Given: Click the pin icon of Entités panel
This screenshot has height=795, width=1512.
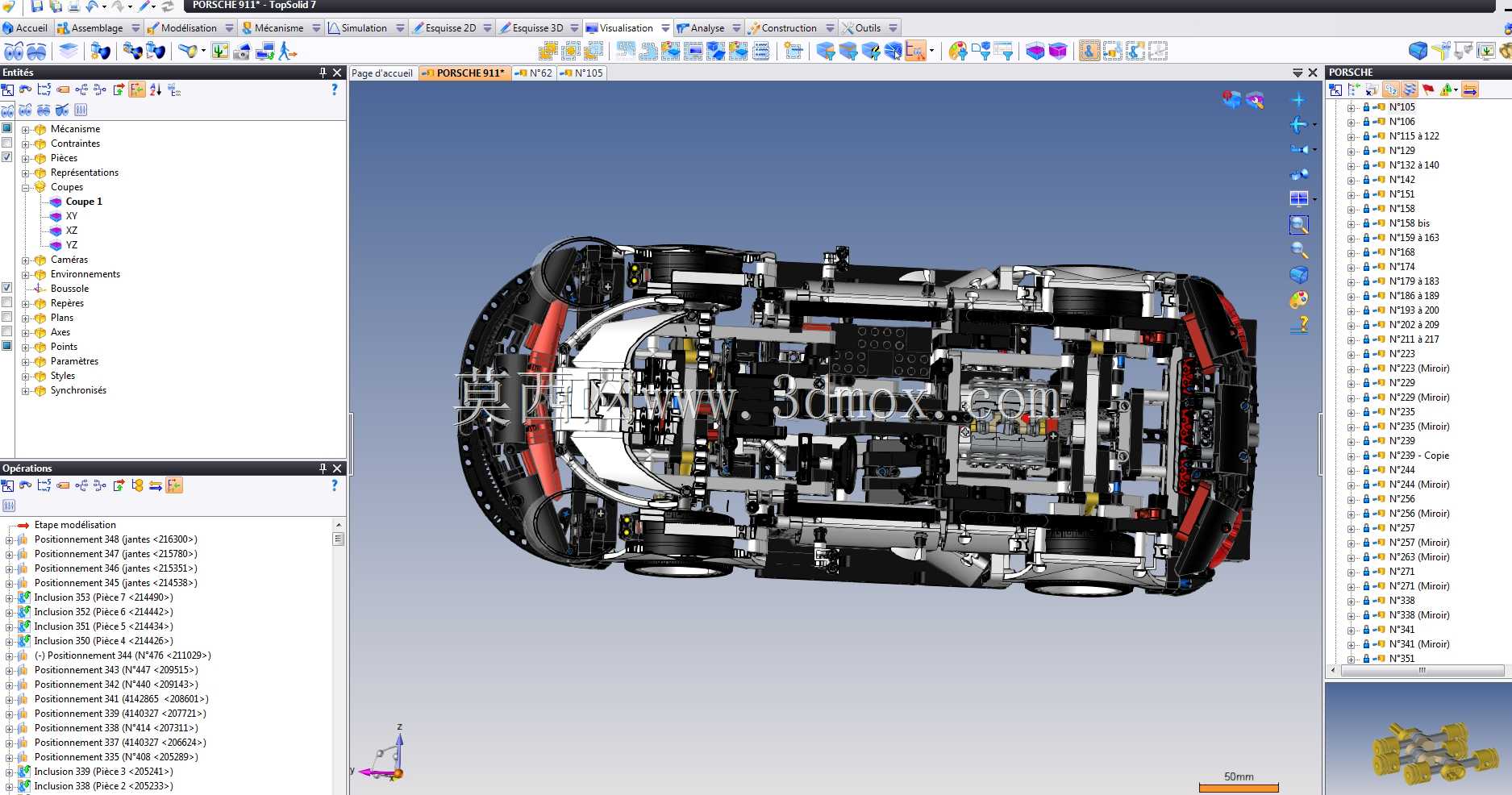Looking at the screenshot, I should [x=323, y=73].
